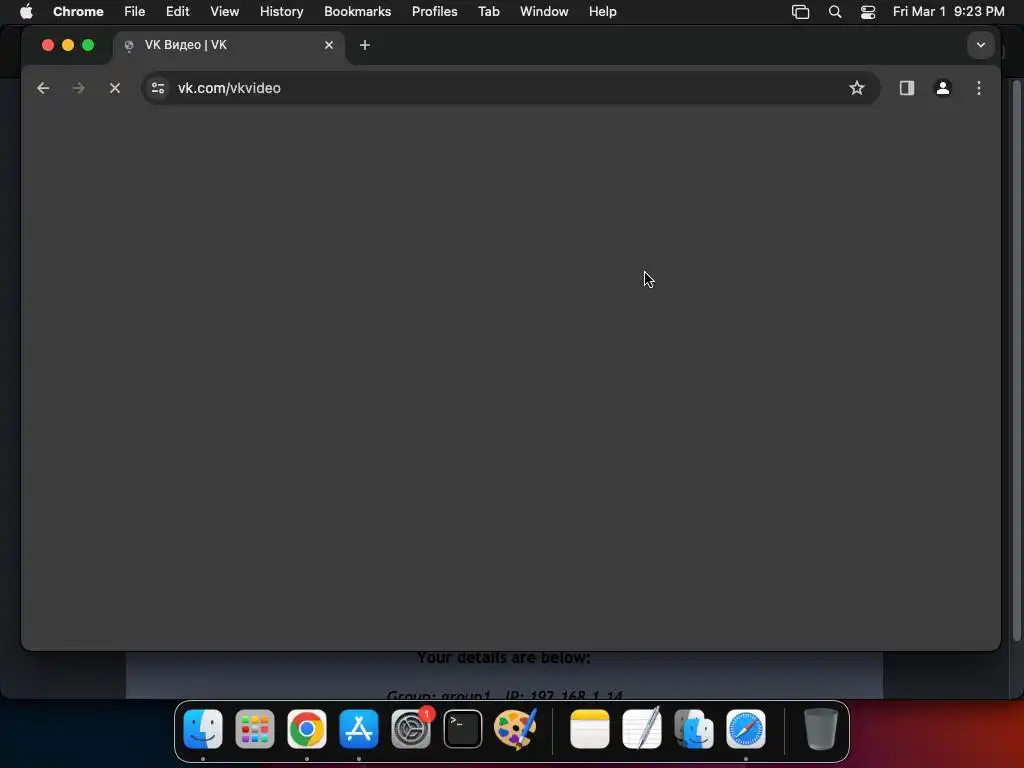The height and width of the screenshot is (768, 1024).
Task: Open the File menu
Action: (135, 12)
